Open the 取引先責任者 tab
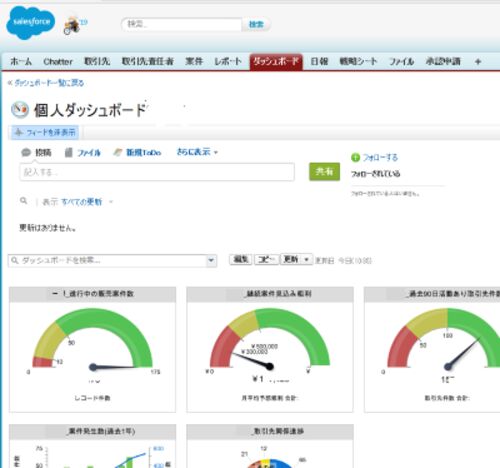The height and width of the screenshot is (468, 500). click(x=148, y=62)
